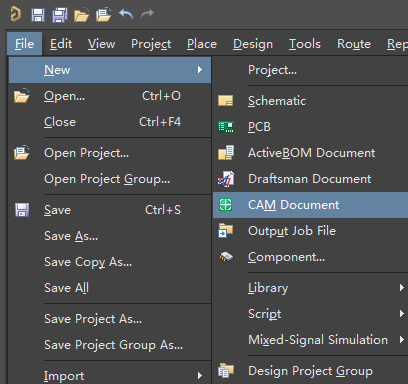Choose Open... from the File menu
The width and height of the screenshot is (408, 384).
tap(110, 96)
